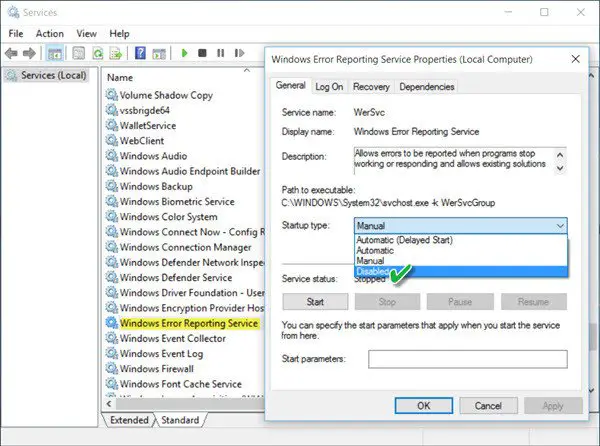Choose Automatic startup option
600x446 pixels.
tap(461, 251)
